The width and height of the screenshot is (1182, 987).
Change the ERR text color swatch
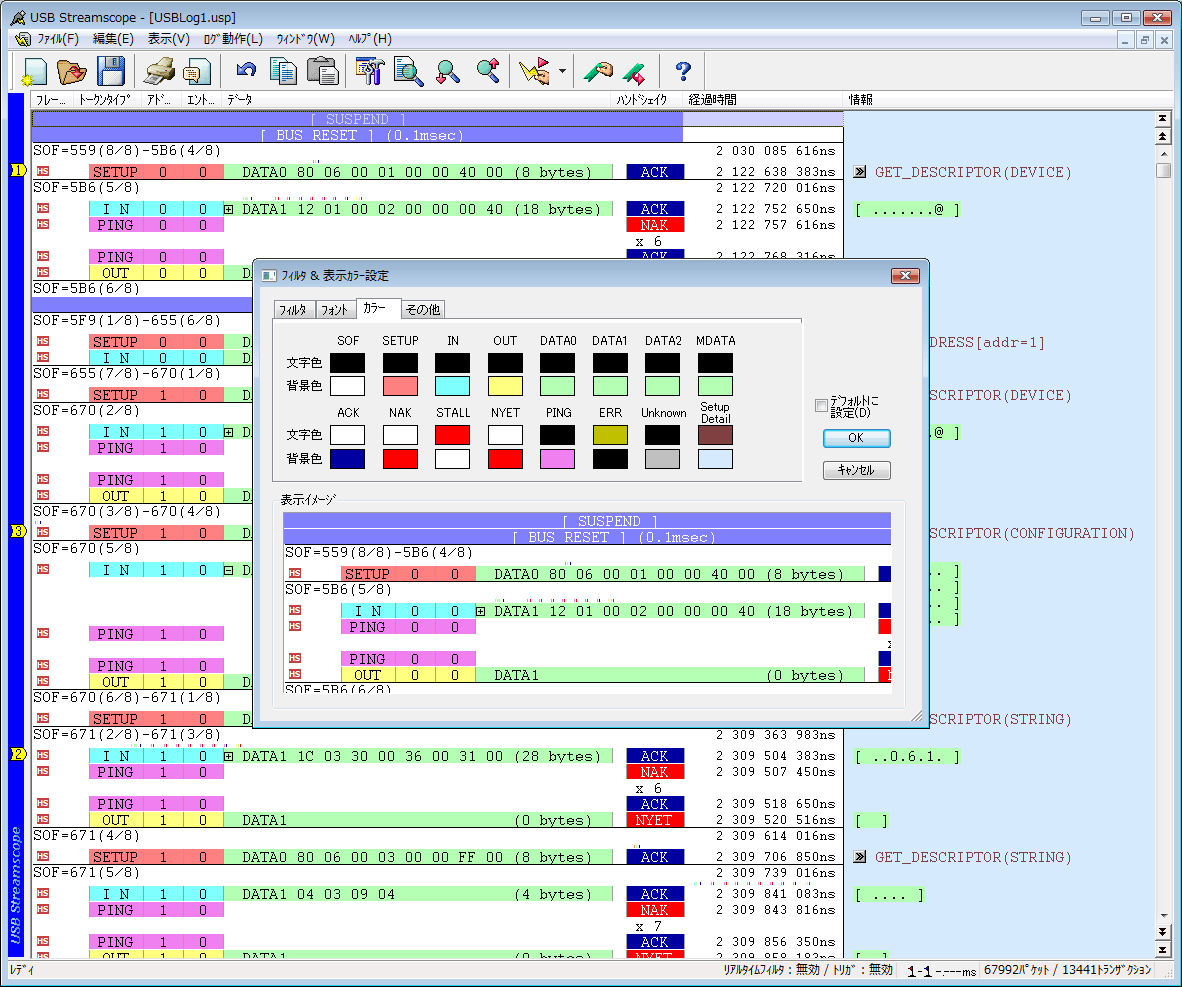coord(610,435)
